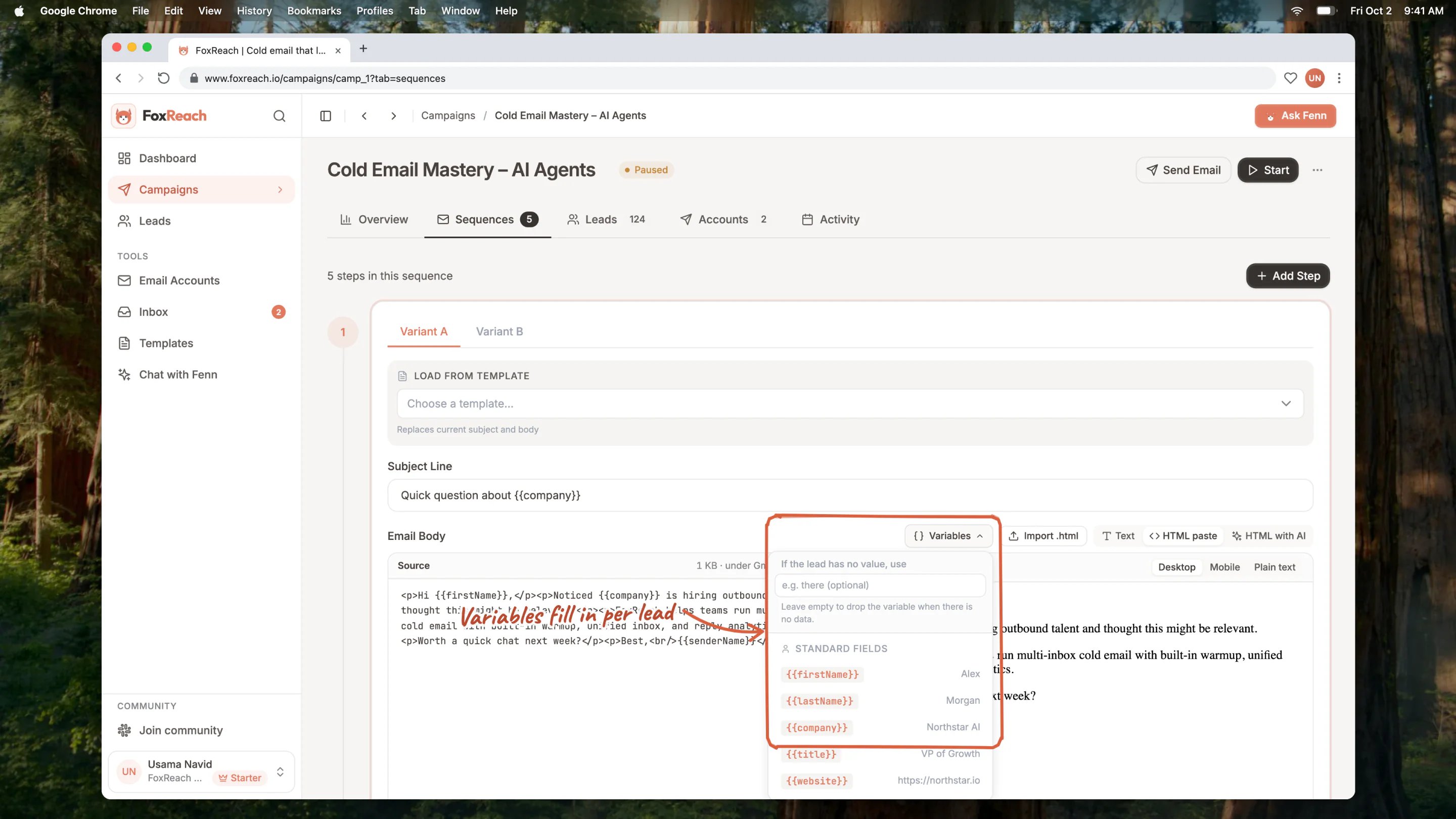
Task: Click the Ask Fenn button
Action: pyautogui.click(x=1295, y=116)
